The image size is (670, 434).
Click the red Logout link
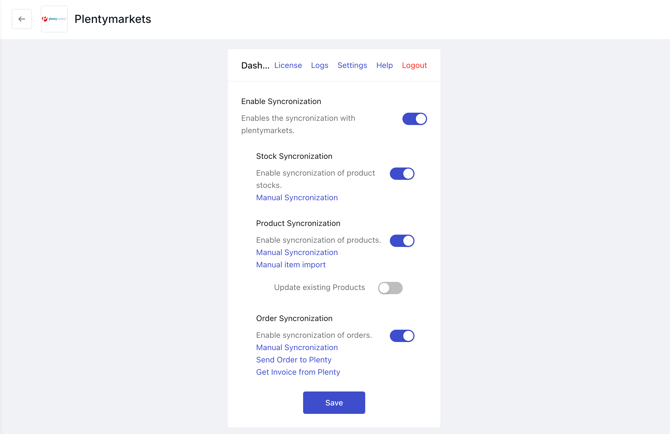[414, 65]
